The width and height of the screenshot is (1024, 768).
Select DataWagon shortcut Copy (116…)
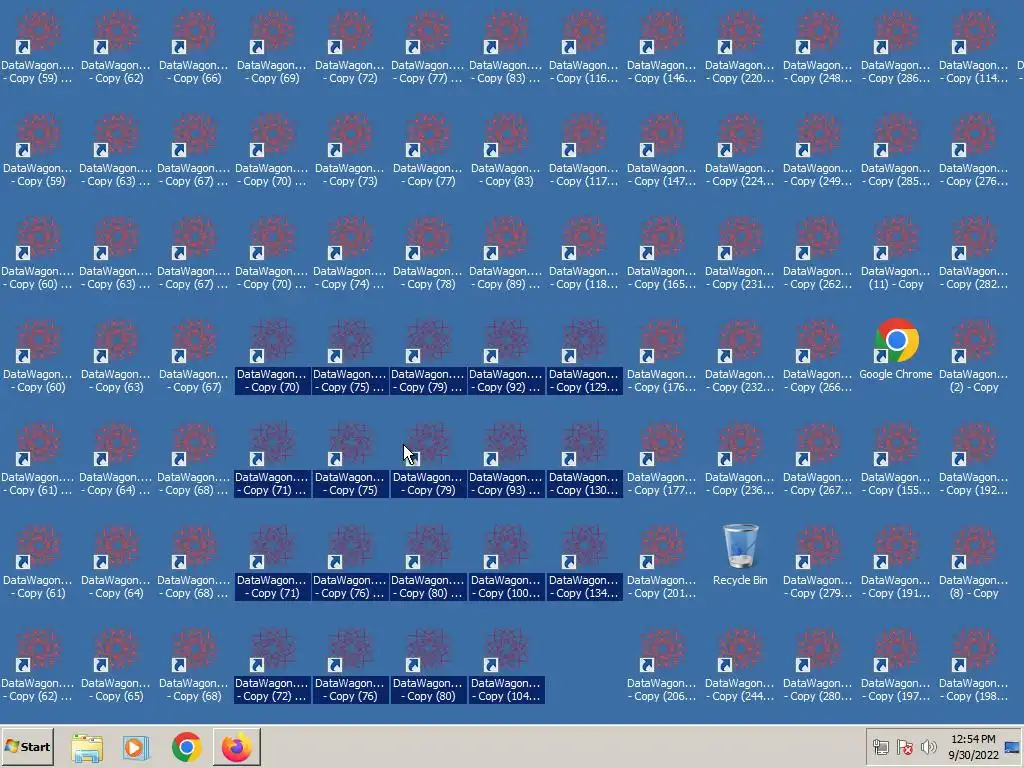(584, 47)
